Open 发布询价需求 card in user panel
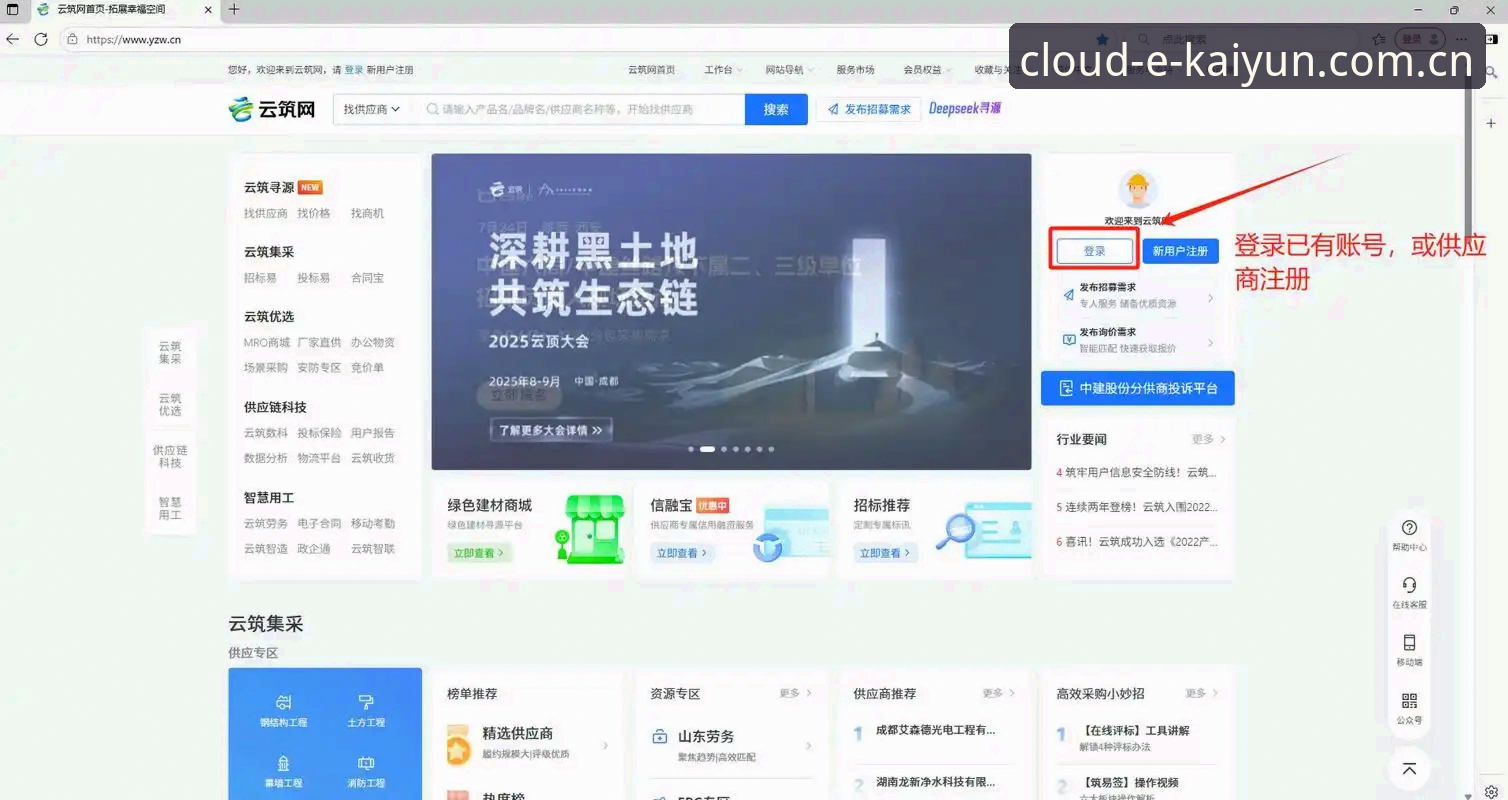Screen dimensions: 1508x800 (x=1138, y=340)
